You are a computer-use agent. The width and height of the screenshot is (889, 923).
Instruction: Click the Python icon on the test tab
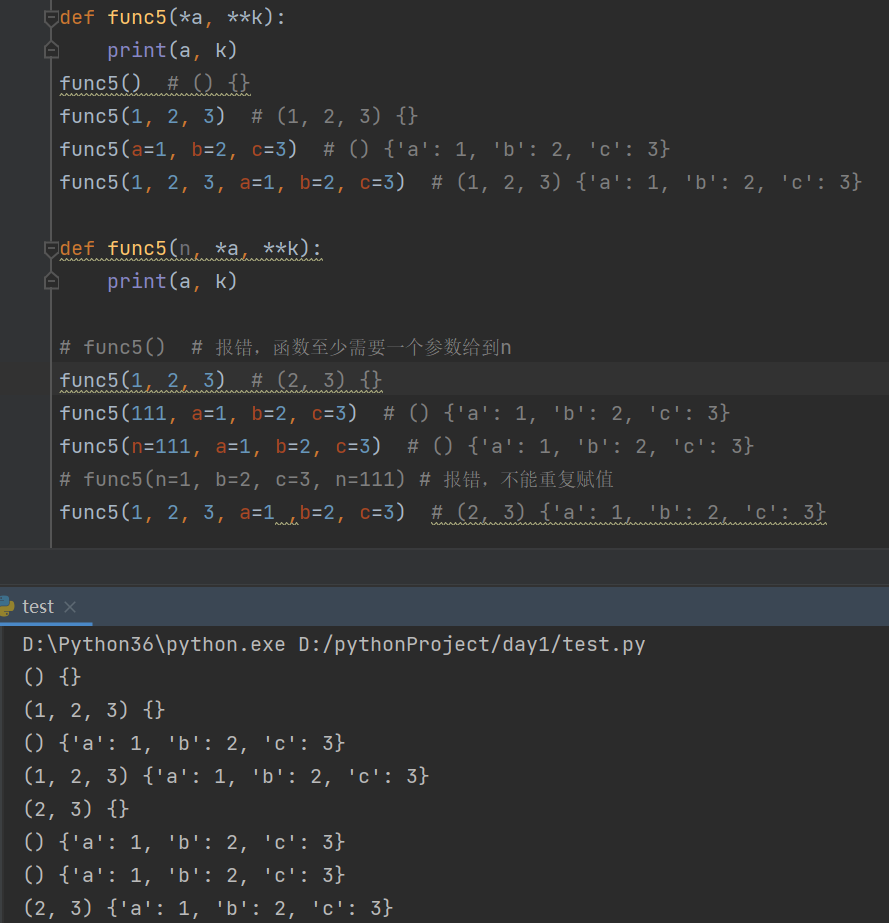6,607
